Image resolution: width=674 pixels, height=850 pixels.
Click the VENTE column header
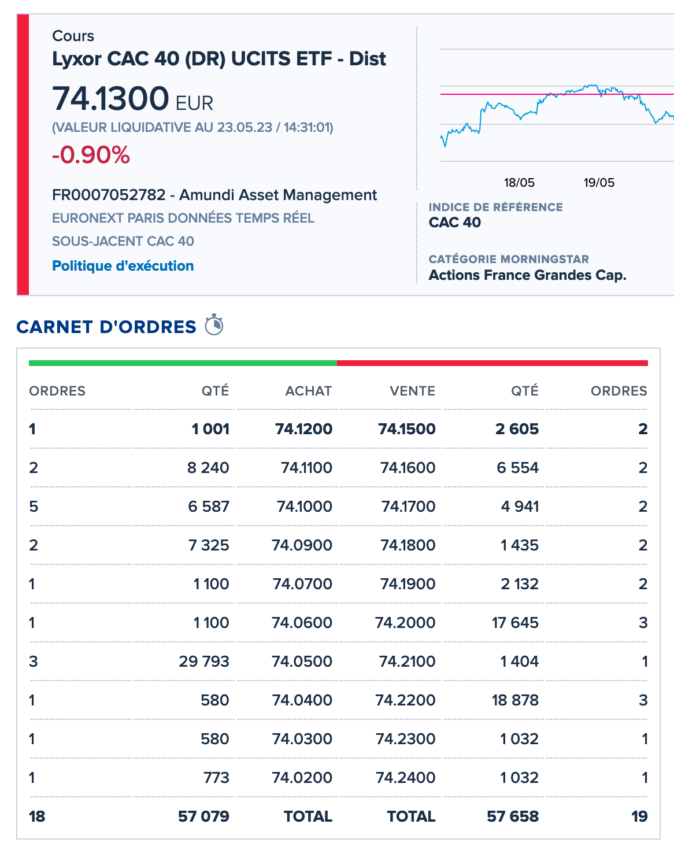click(x=411, y=391)
